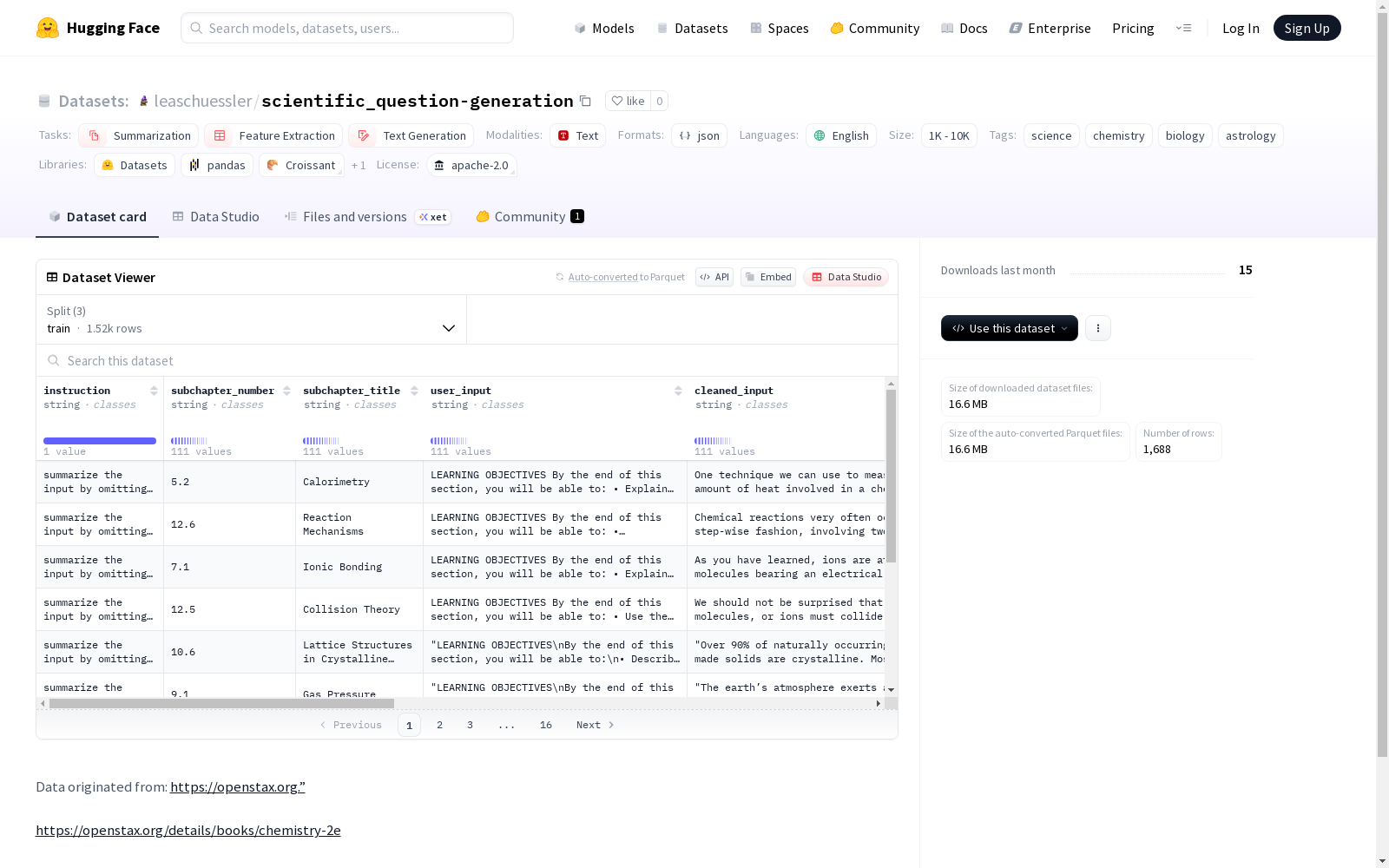Open the openstax.org source link

pyautogui.click(x=238, y=786)
